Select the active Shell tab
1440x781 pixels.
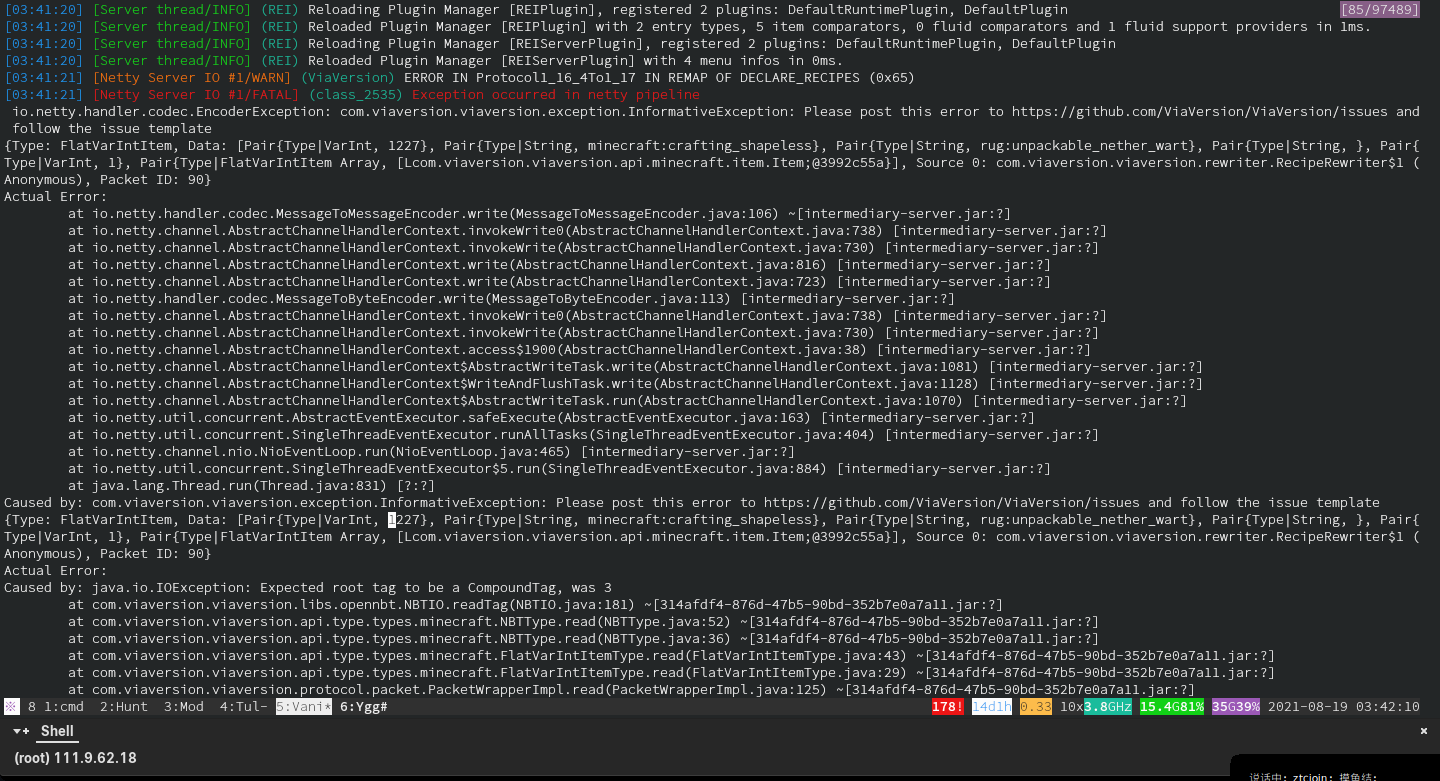point(57,731)
